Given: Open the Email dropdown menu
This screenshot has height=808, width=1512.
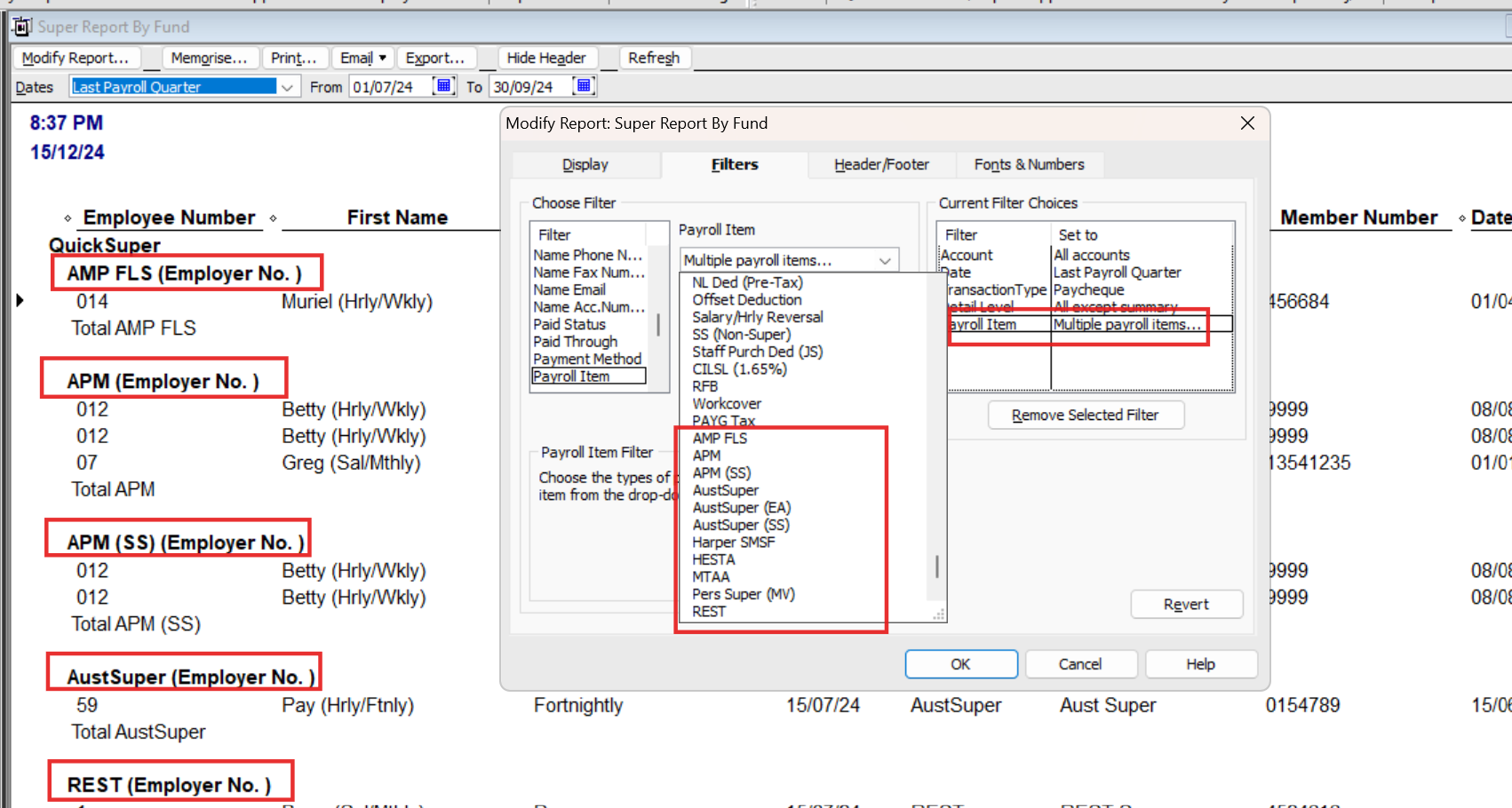Looking at the screenshot, I should [363, 58].
